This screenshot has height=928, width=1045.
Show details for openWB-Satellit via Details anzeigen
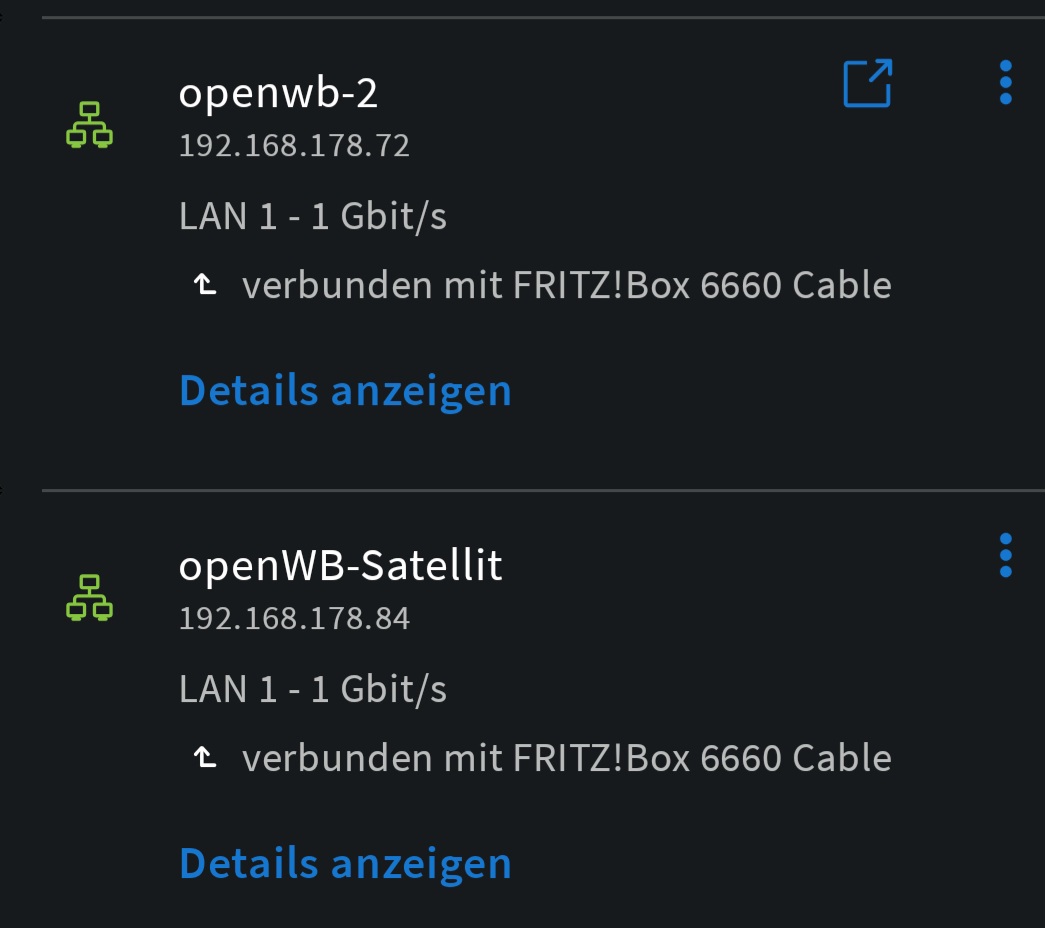click(x=344, y=862)
